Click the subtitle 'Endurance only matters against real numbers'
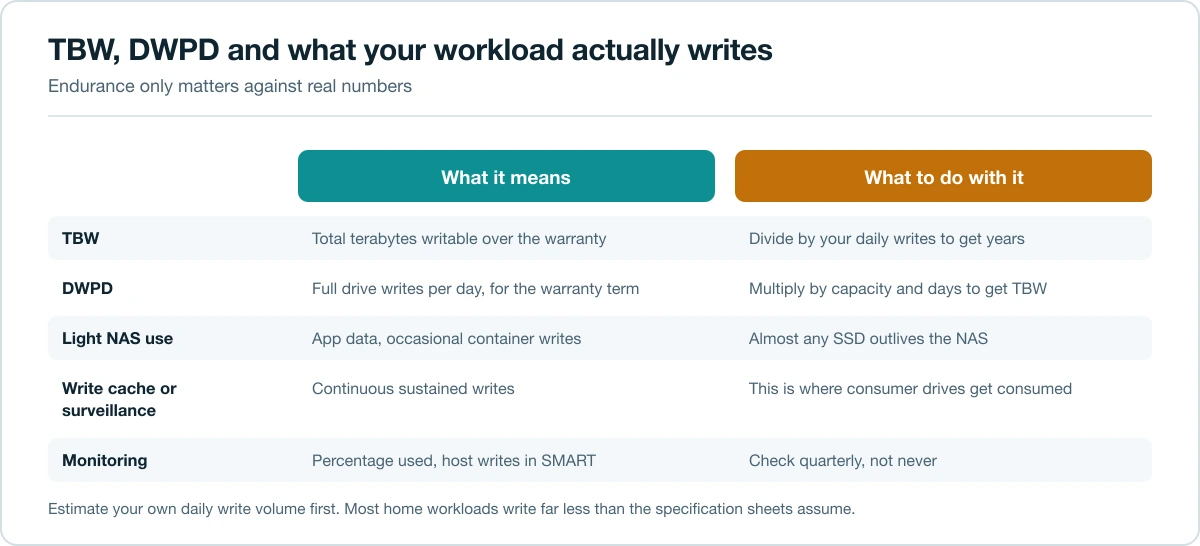The width and height of the screenshot is (1200, 546). click(230, 86)
